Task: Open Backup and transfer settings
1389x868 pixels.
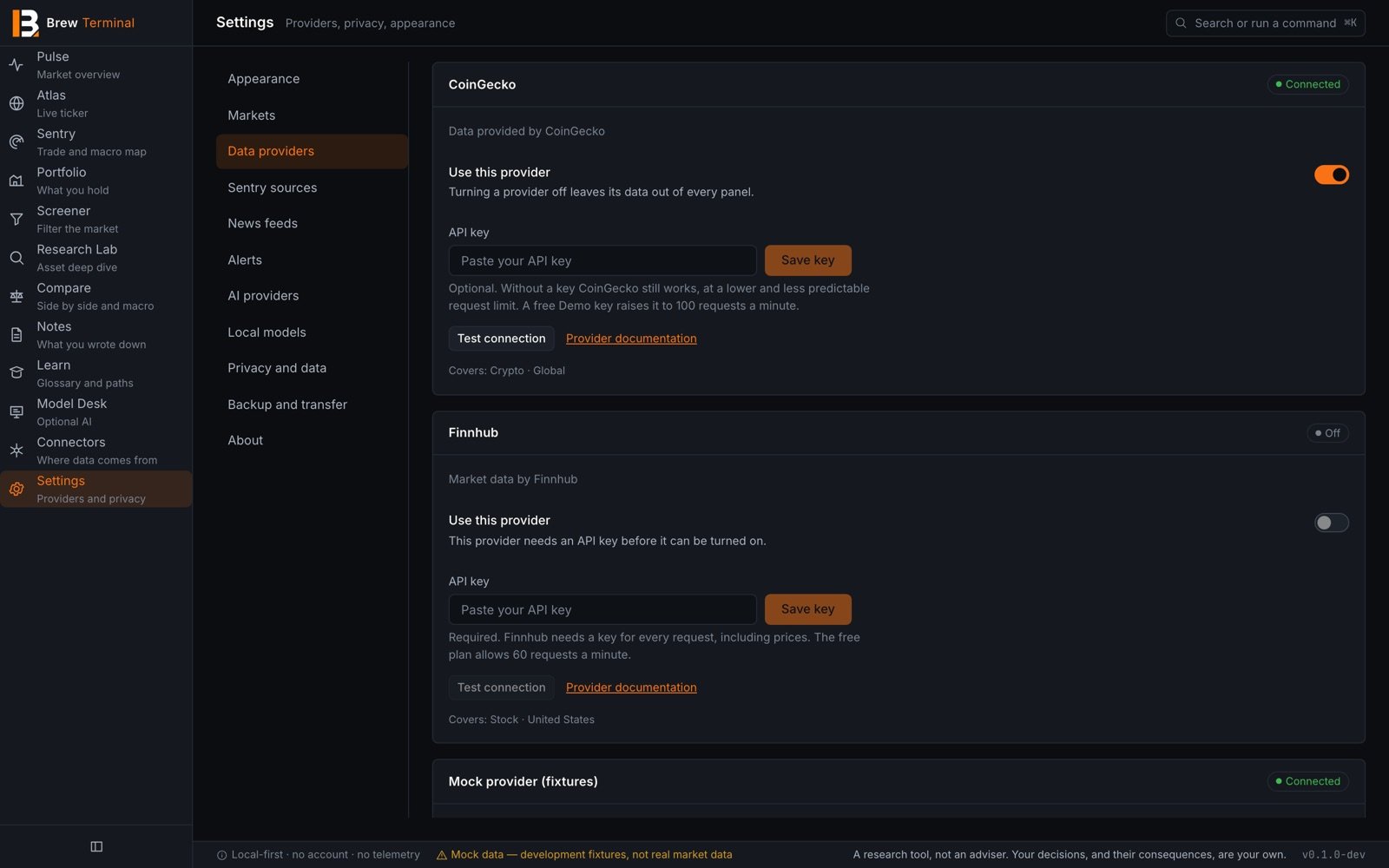Action: 312,404
